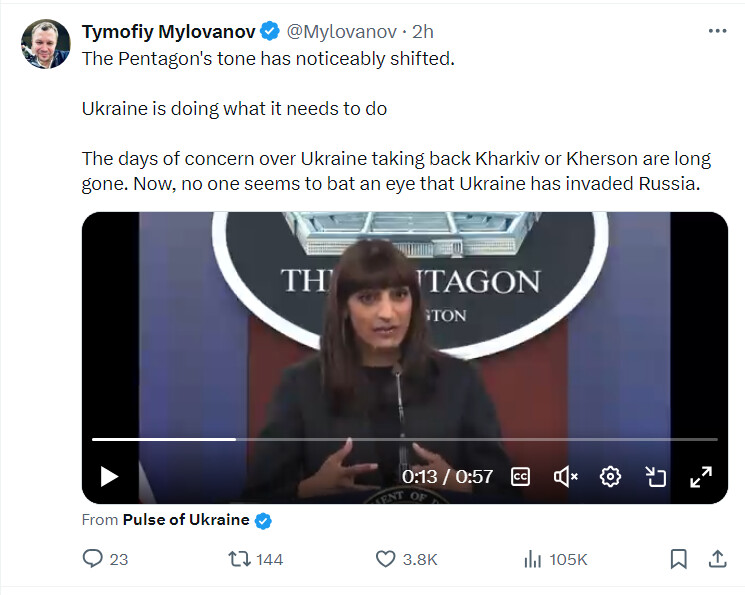
Task: Reply to the tweet via comment icon
Action: [92, 559]
